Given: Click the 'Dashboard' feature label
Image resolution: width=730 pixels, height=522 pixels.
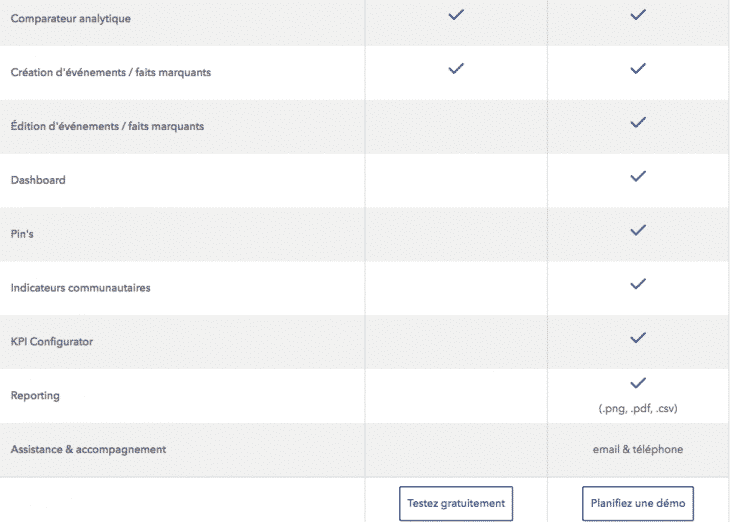Looking at the screenshot, I should coord(38,180).
